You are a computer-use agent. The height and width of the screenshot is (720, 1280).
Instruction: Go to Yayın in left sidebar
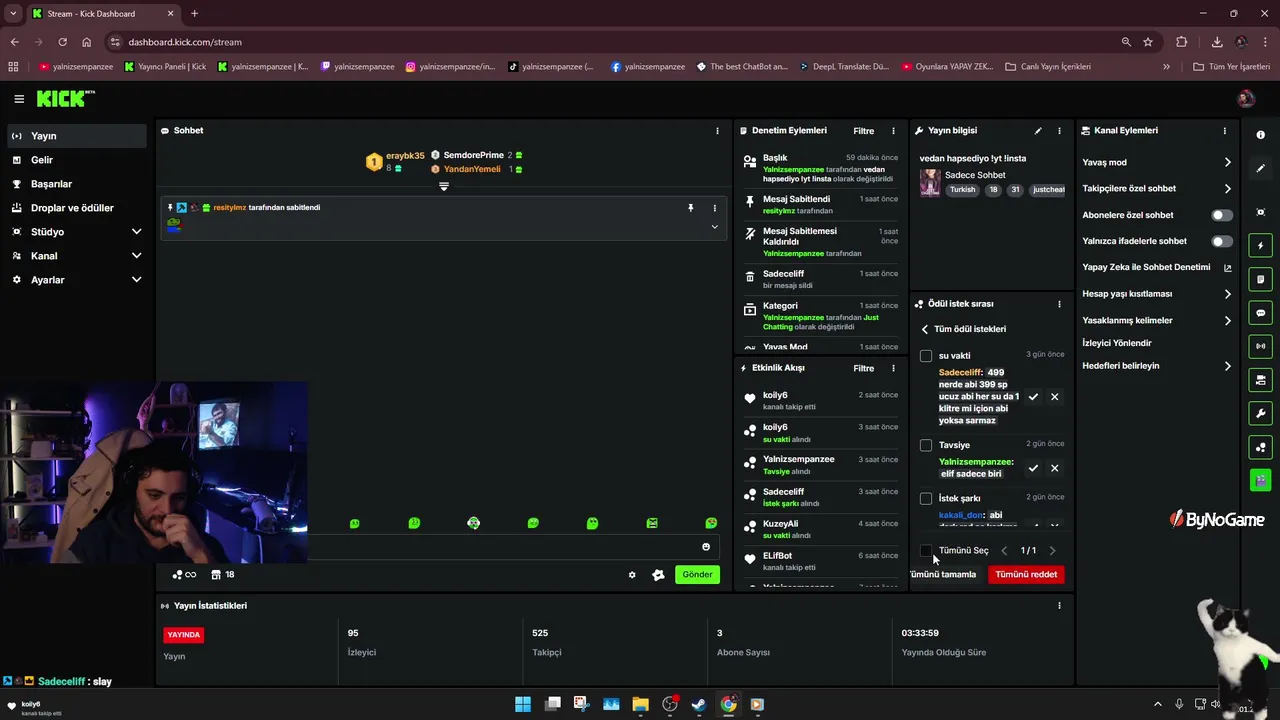[x=78, y=136]
